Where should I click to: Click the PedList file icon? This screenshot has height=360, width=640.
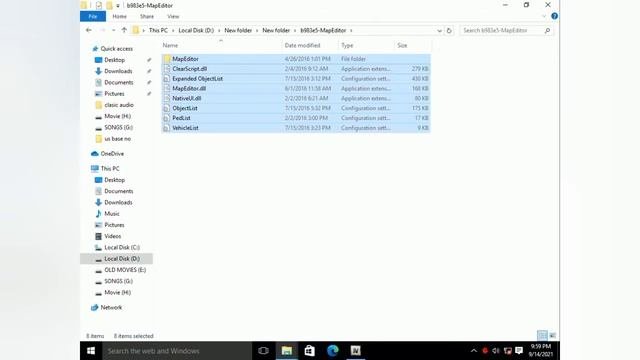tap(167, 118)
